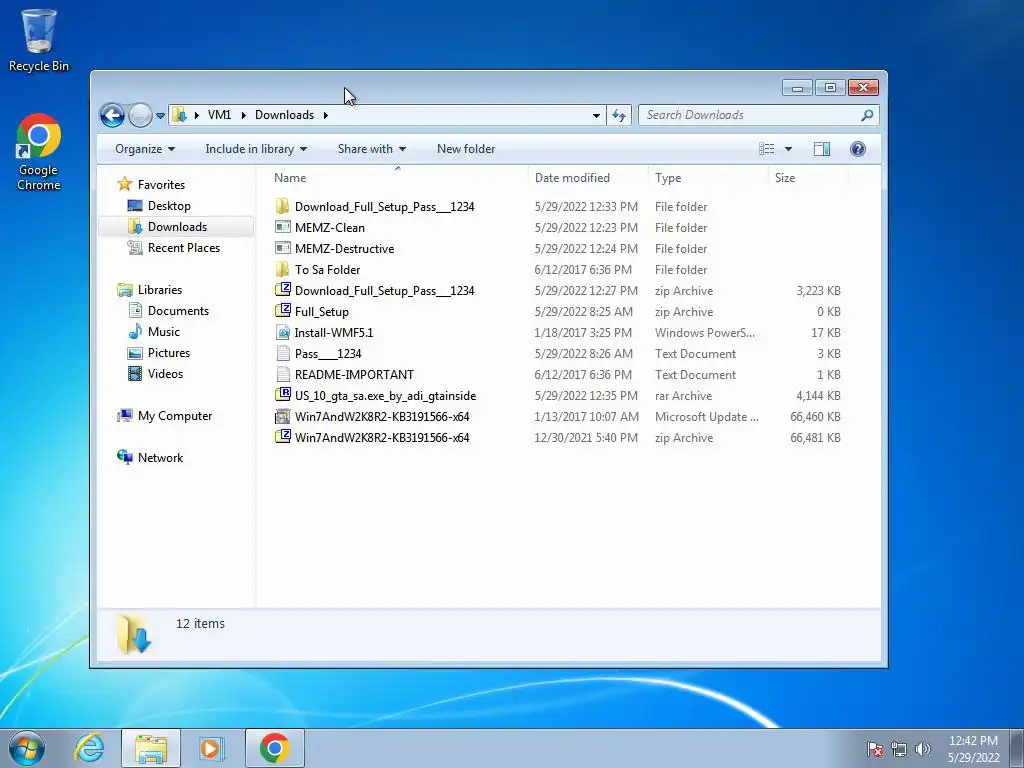Open the Music library

point(163,332)
